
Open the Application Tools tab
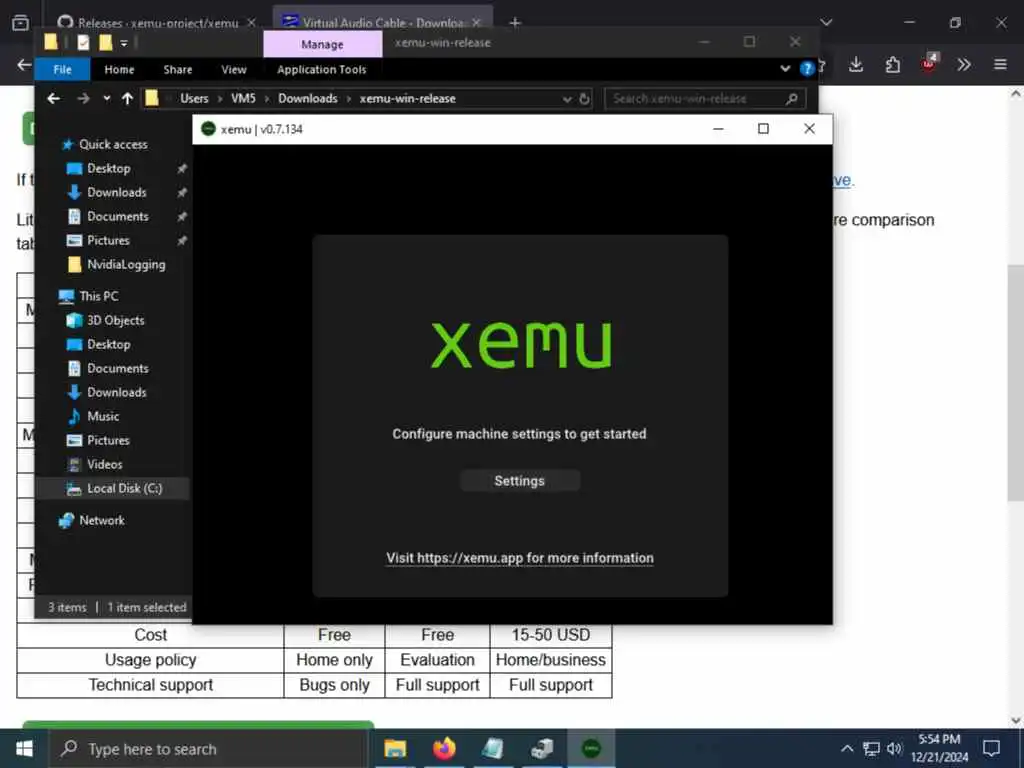(x=321, y=69)
